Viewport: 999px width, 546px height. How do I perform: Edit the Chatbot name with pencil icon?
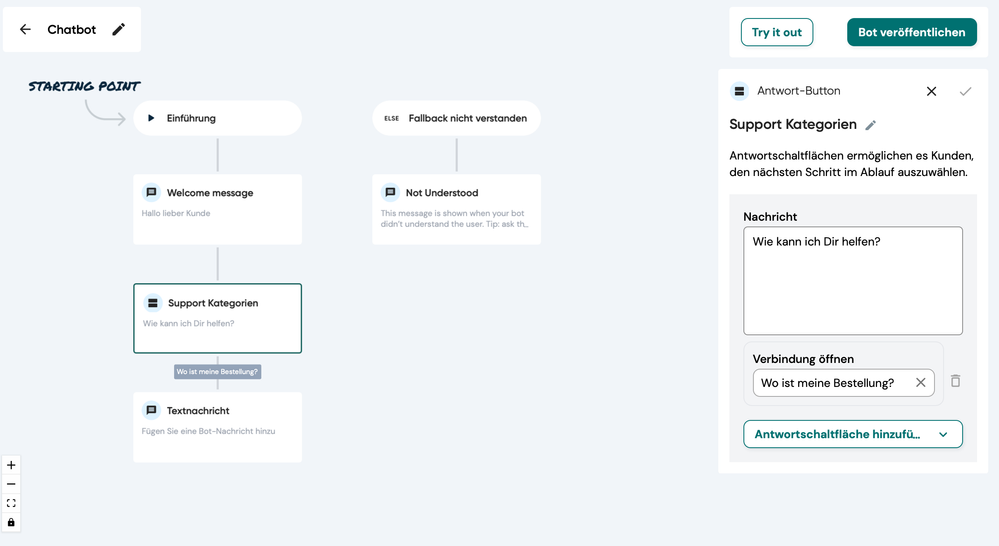(119, 29)
